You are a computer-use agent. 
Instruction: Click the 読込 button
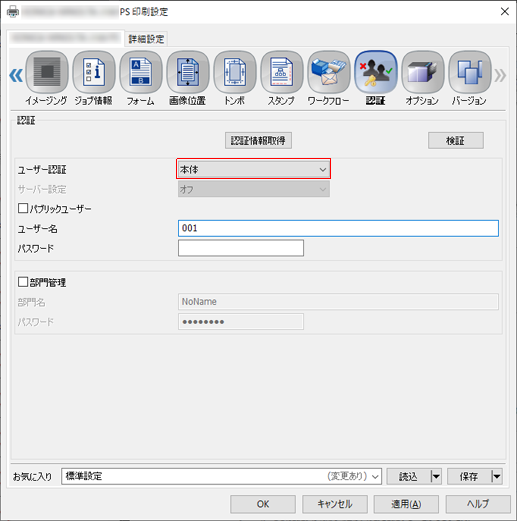point(409,476)
